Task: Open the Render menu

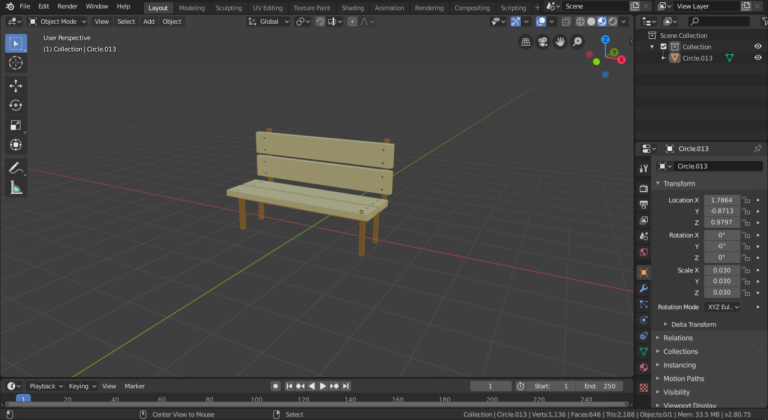Action: [67, 6]
